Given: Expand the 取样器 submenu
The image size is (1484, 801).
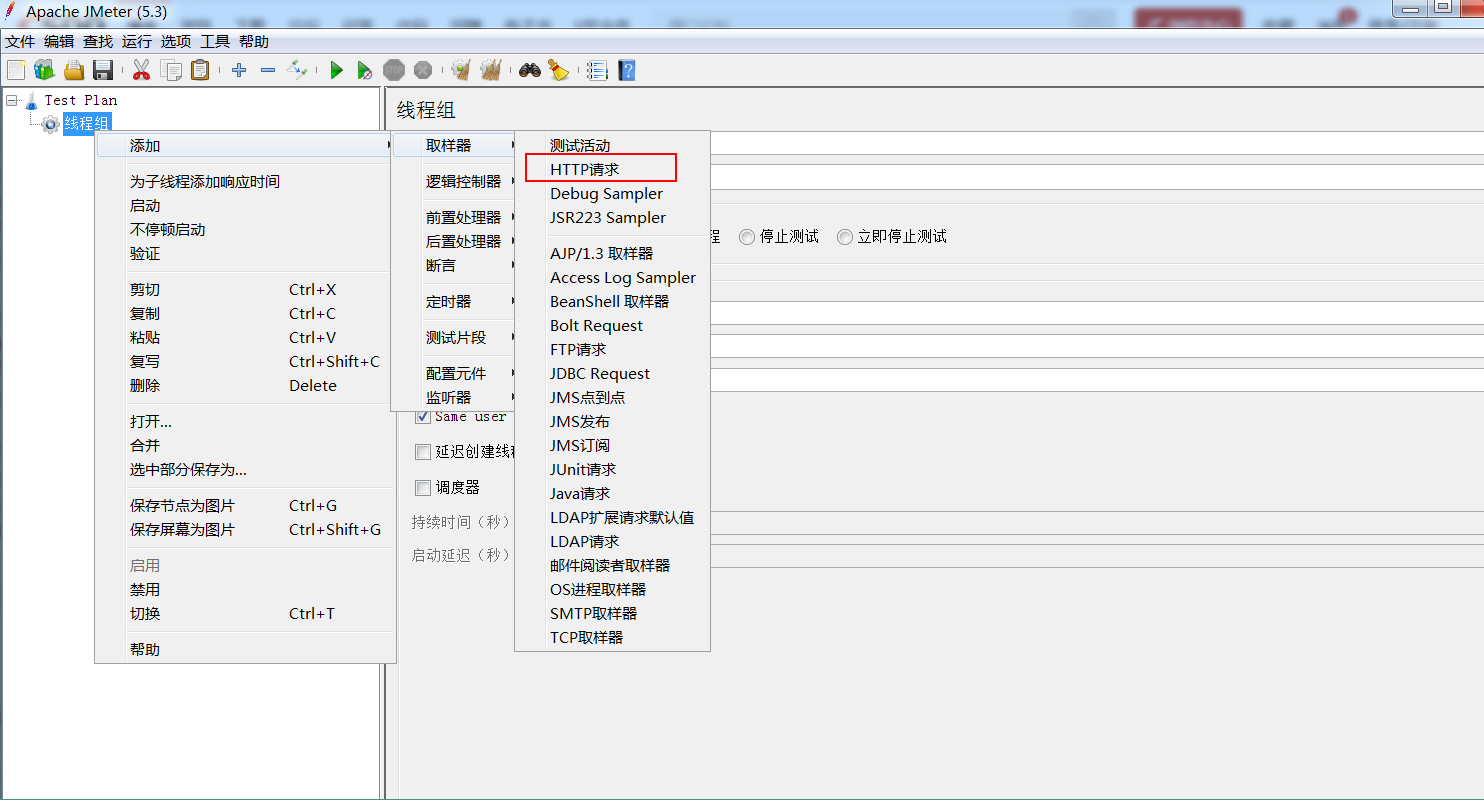Looking at the screenshot, I should (x=453, y=146).
